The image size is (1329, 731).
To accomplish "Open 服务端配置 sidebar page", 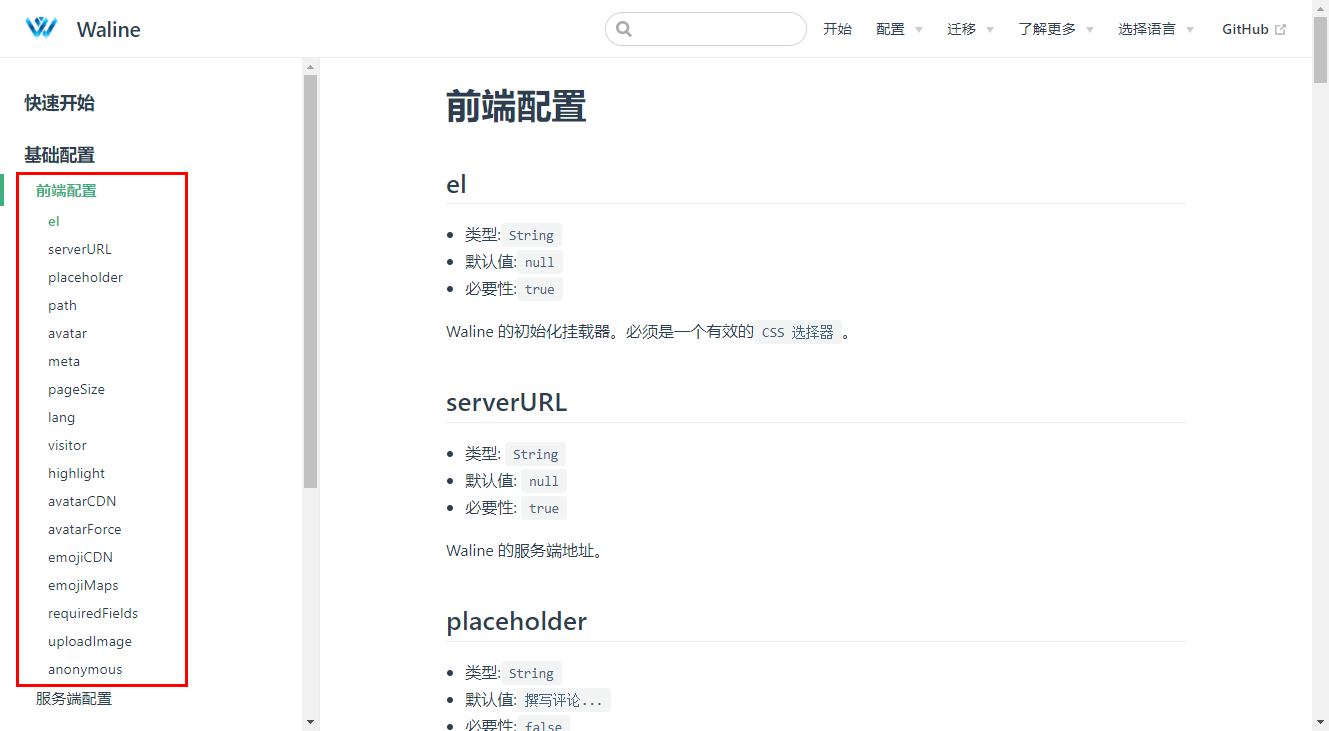I will 74,699.
